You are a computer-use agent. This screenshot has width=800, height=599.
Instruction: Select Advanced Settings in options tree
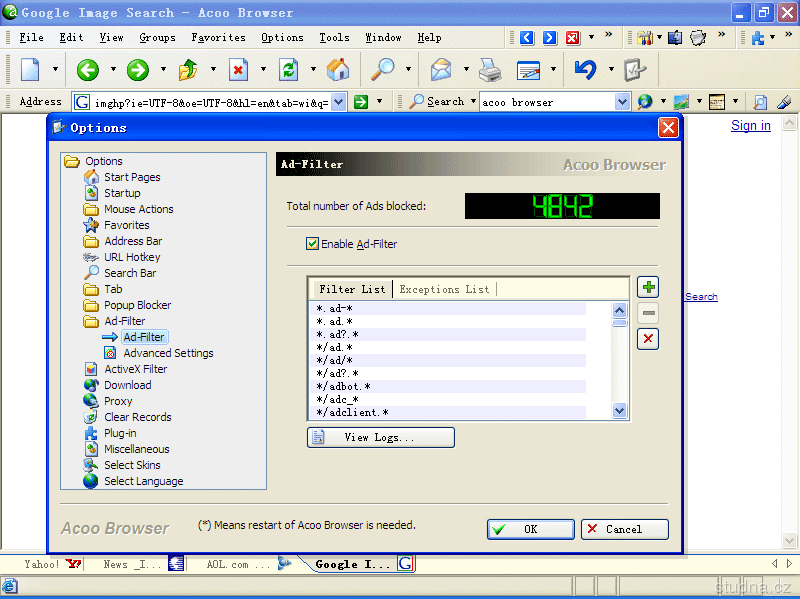(168, 353)
